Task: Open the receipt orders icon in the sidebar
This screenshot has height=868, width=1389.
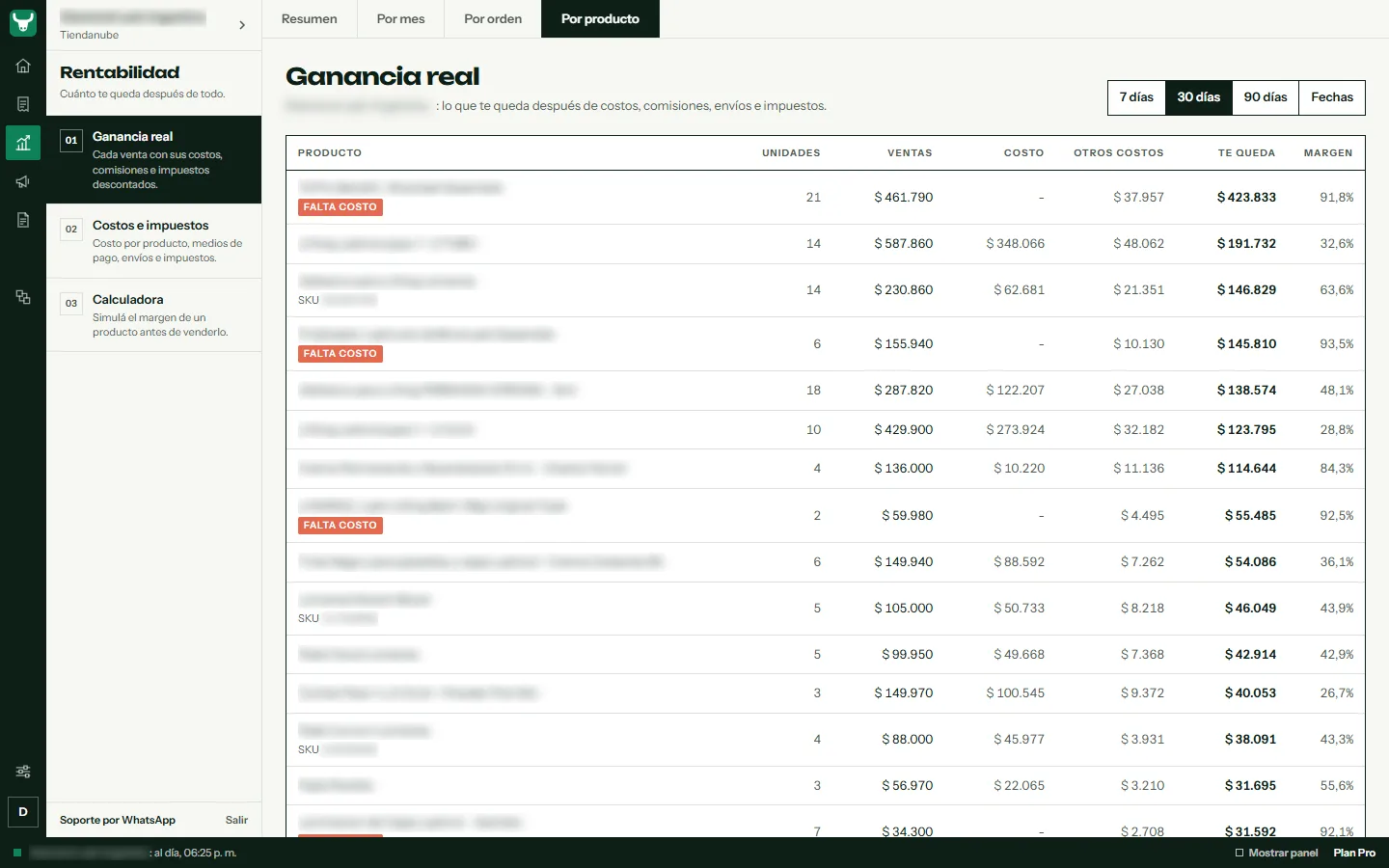Action: 23,104
